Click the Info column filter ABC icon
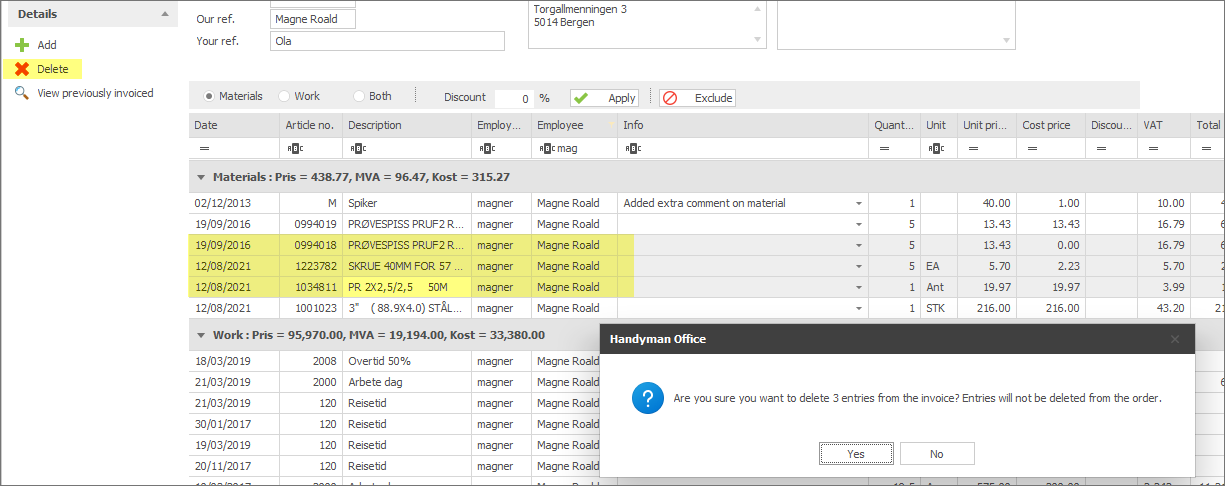This screenshot has height=486, width=1225. point(633,148)
